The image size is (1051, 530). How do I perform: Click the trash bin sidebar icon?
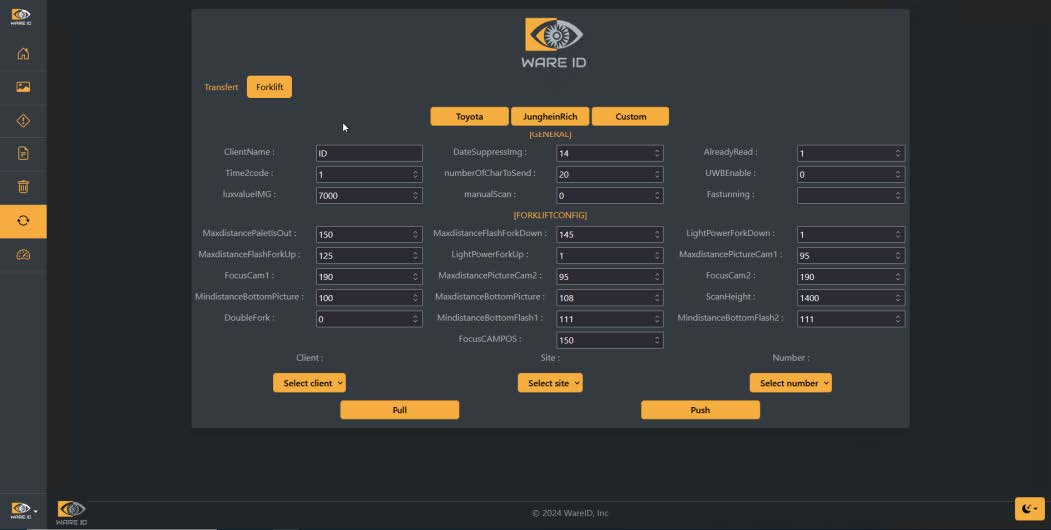coord(23,187)
